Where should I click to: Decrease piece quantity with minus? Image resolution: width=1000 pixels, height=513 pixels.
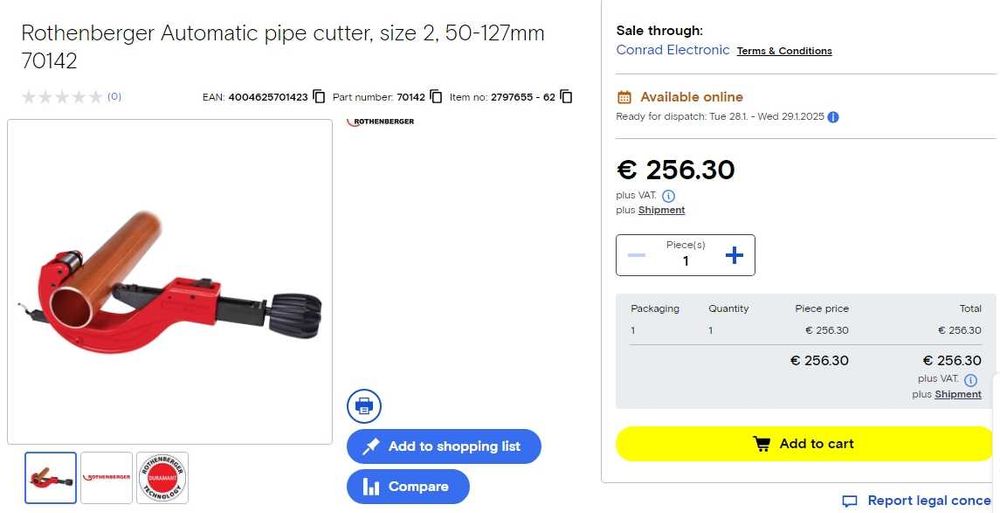pos(636,255)
